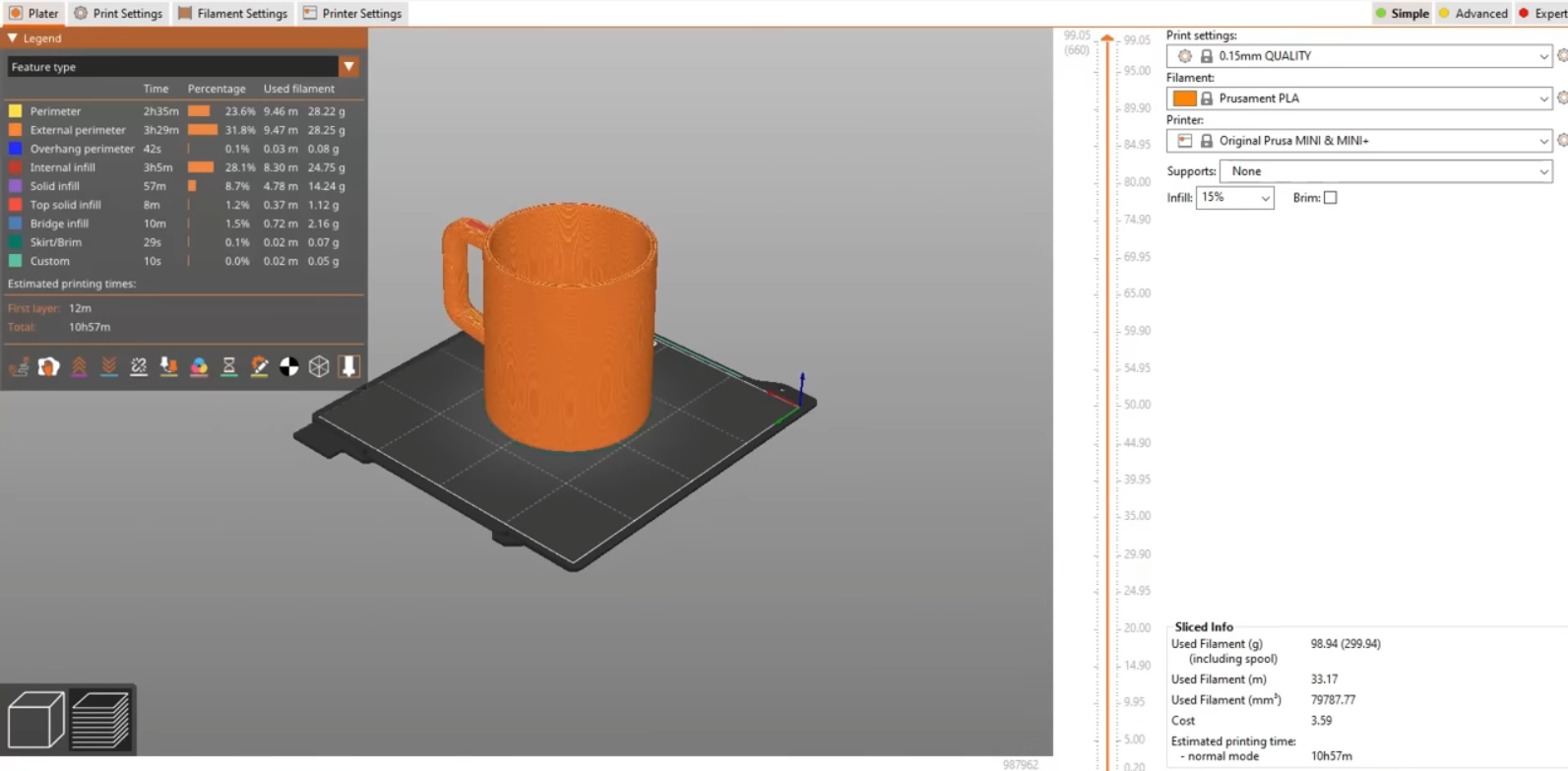Open the Printer Settings tab
This screenshot has width=1568, height=771.
point(352,14)
